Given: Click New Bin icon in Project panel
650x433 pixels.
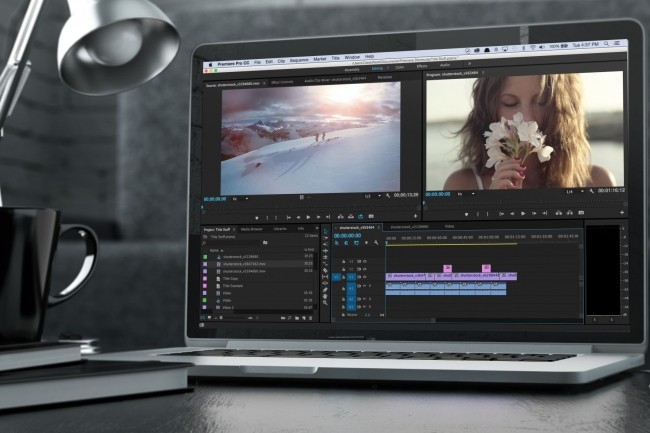Looking at the screenshot, I should click(x=297, y=318).
